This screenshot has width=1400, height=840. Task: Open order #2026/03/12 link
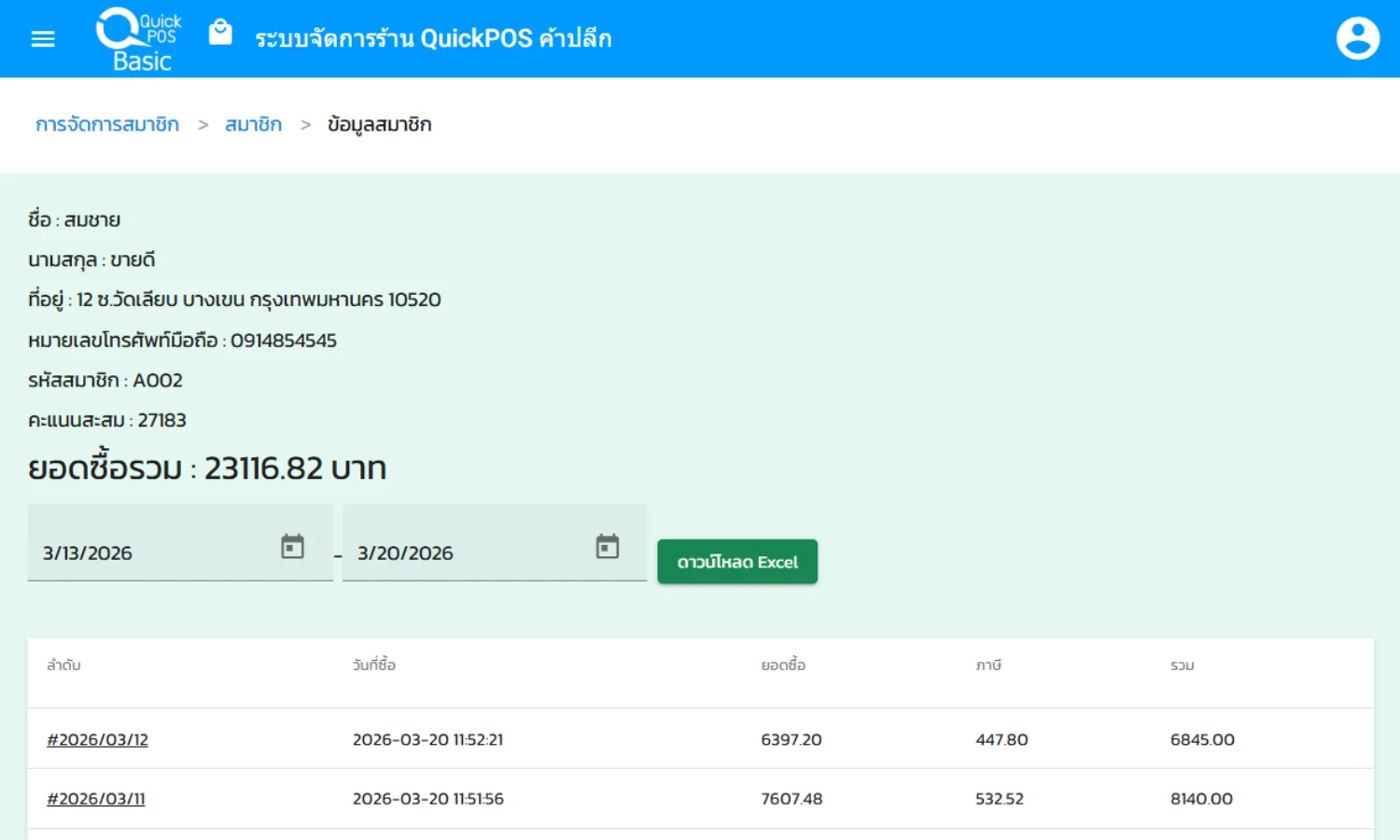click(x=98, y=739)
